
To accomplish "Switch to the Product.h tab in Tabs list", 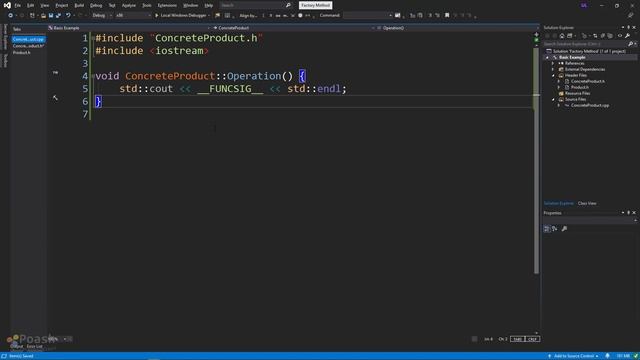I will tap(22, 53).
